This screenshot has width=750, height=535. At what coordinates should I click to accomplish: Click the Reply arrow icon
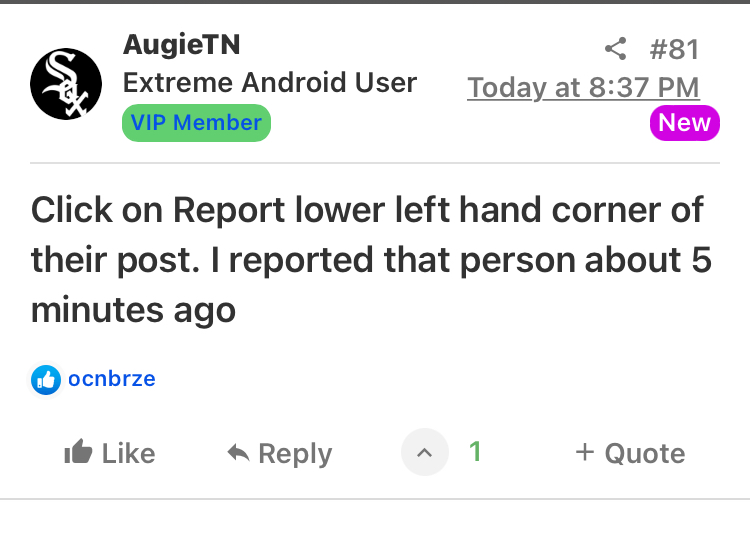point(238,453)
